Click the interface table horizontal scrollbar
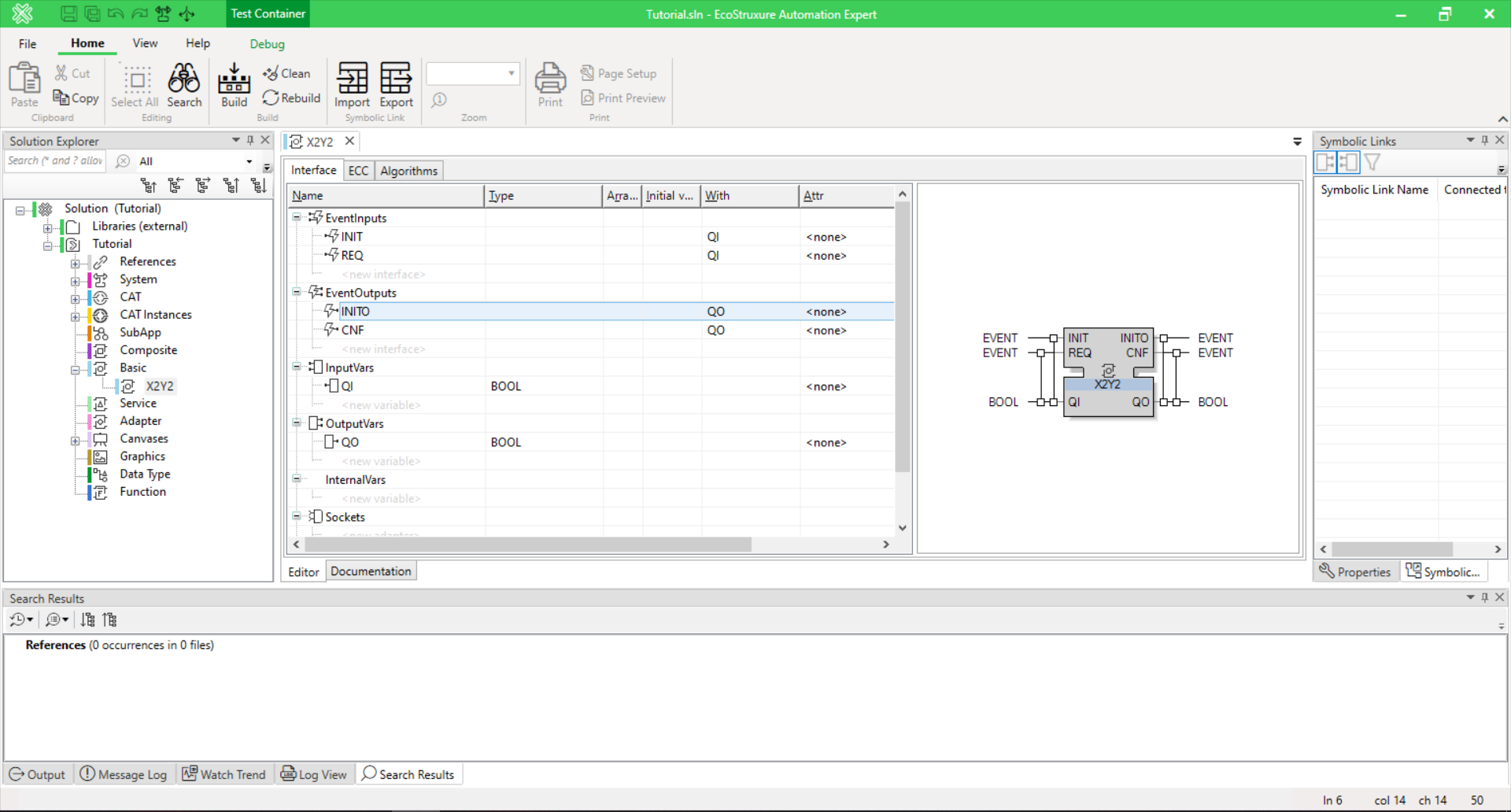This screenshot has width=1511, height=812. click(527, 544)
